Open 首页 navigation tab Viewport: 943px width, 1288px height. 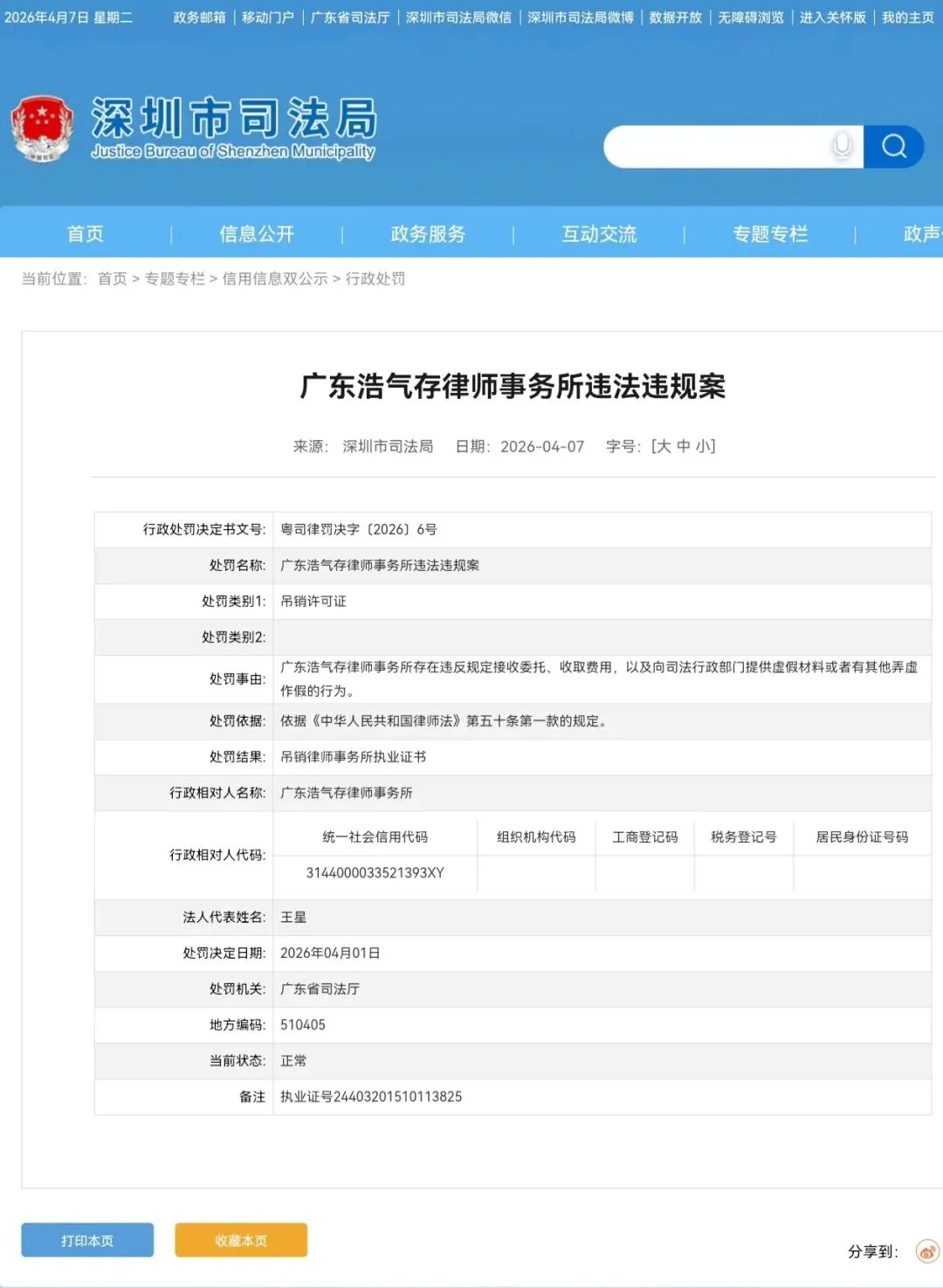86,233
